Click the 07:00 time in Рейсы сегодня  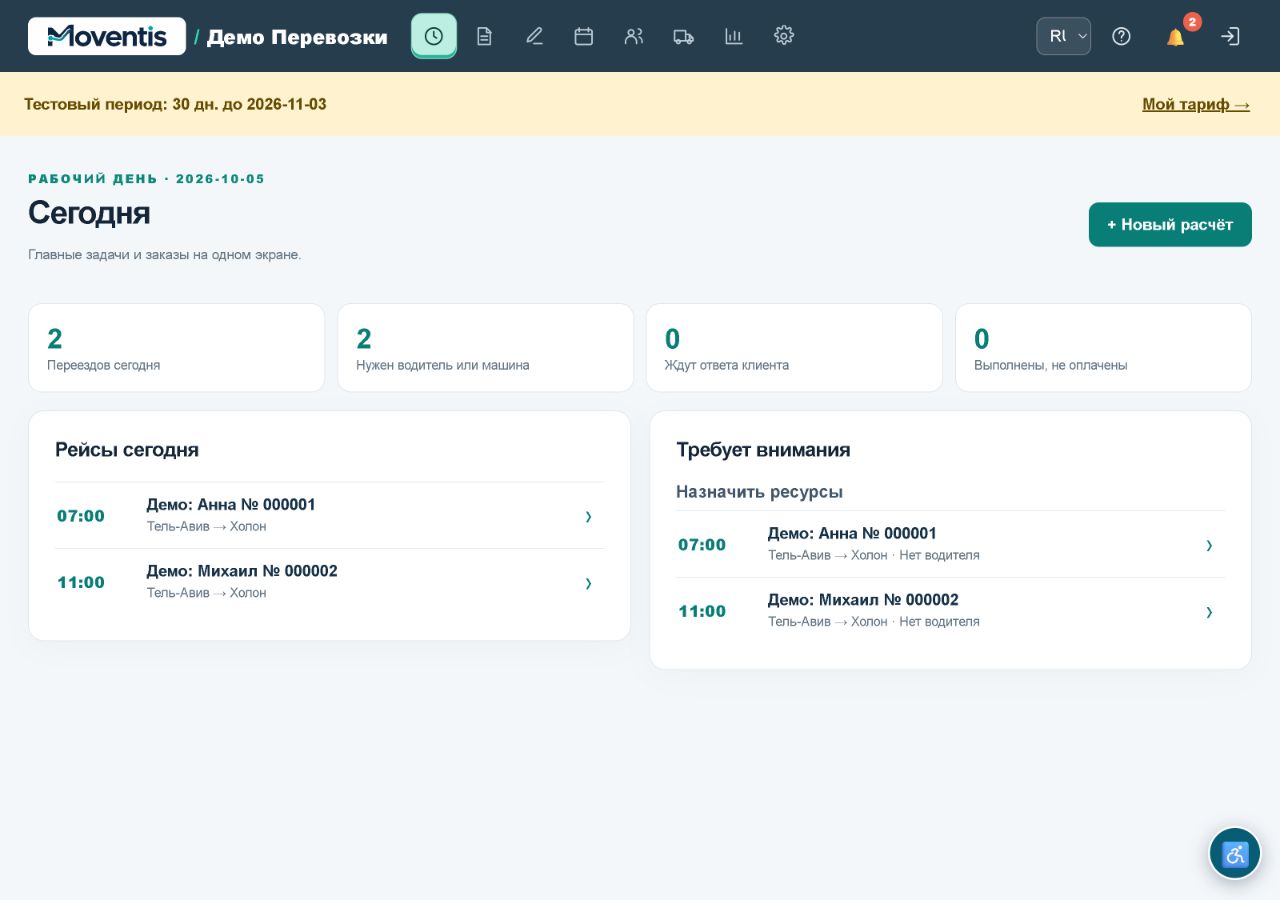(x=81, y=516)
